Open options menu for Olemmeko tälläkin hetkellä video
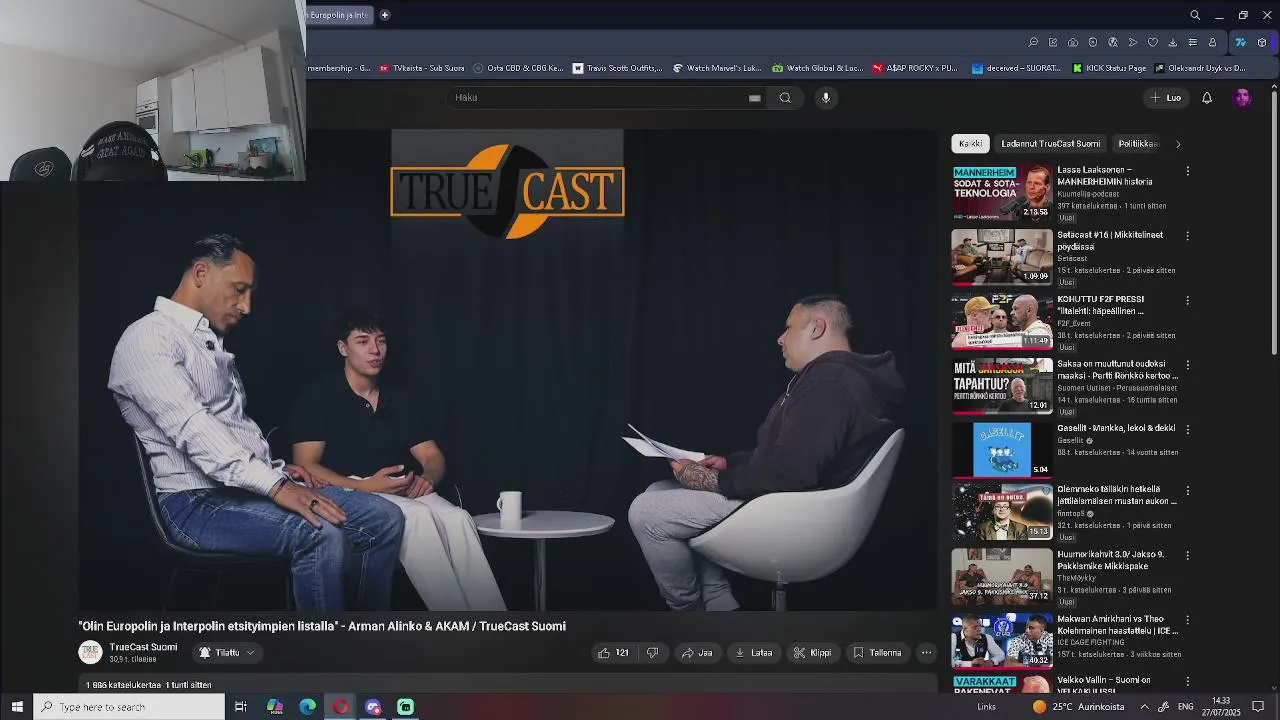Viewport: 1280px width, 720px height. pyautogui.click(x=1187, y=490)
